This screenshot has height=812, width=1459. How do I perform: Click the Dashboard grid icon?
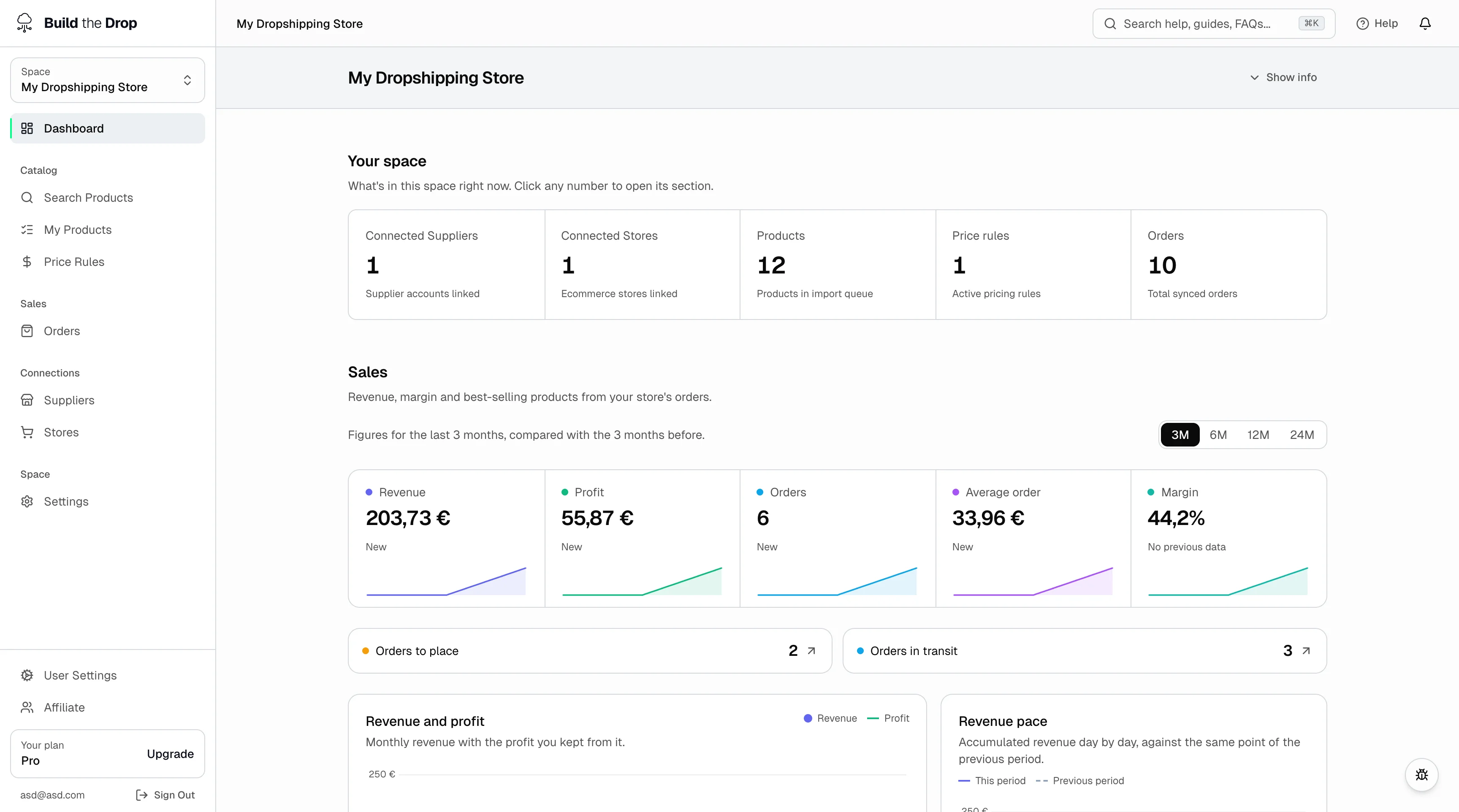27,128
